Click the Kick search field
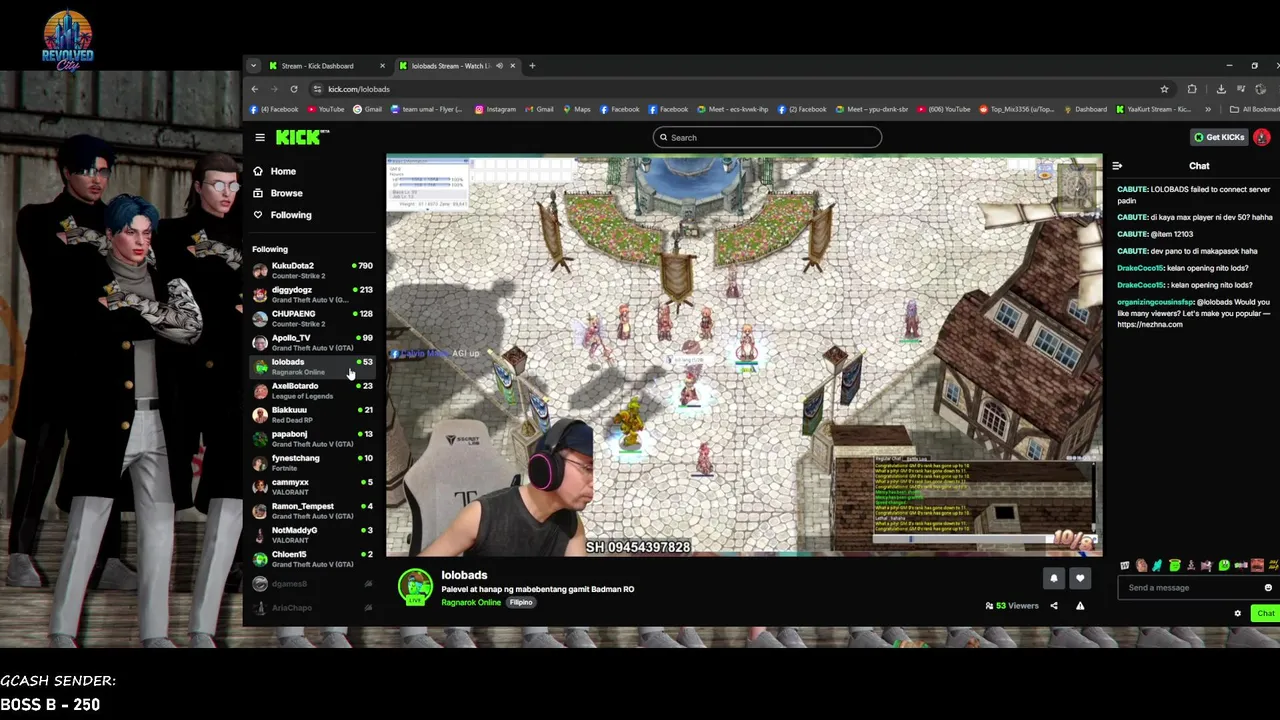 (x=767, y=137)
